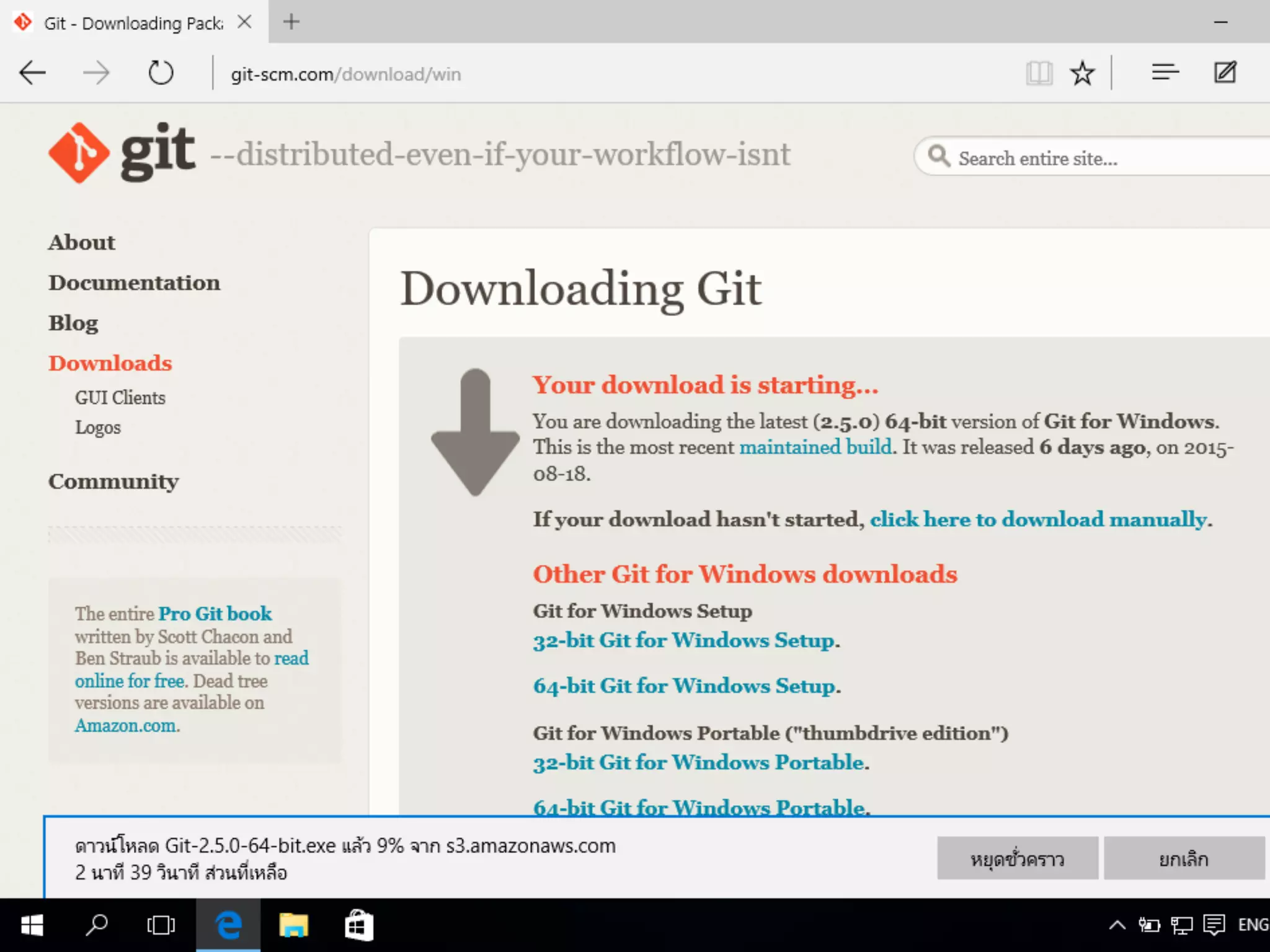Click the browser Back arrow
This screenshot has height=952, width=1270.
[x=32, y=73]
